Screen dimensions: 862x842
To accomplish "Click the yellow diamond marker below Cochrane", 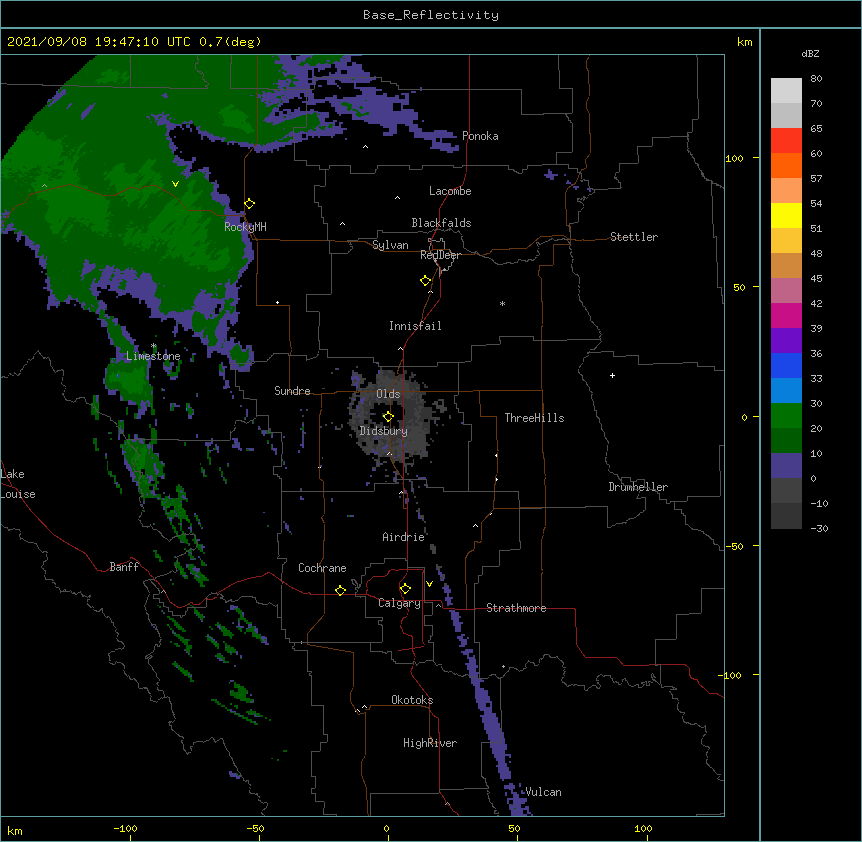I will 340,590.
